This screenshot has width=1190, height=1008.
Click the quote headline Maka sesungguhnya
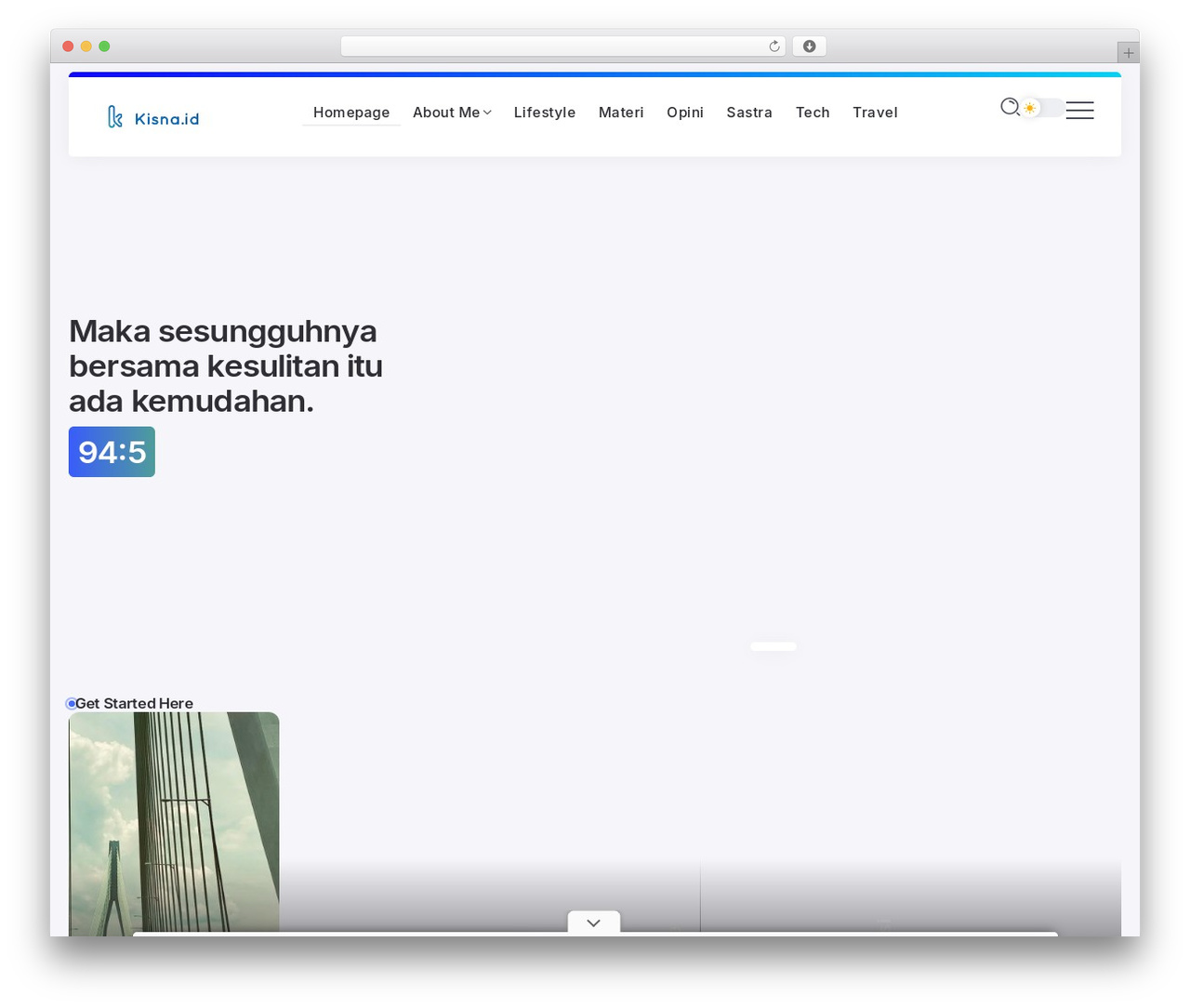point(226,365)
